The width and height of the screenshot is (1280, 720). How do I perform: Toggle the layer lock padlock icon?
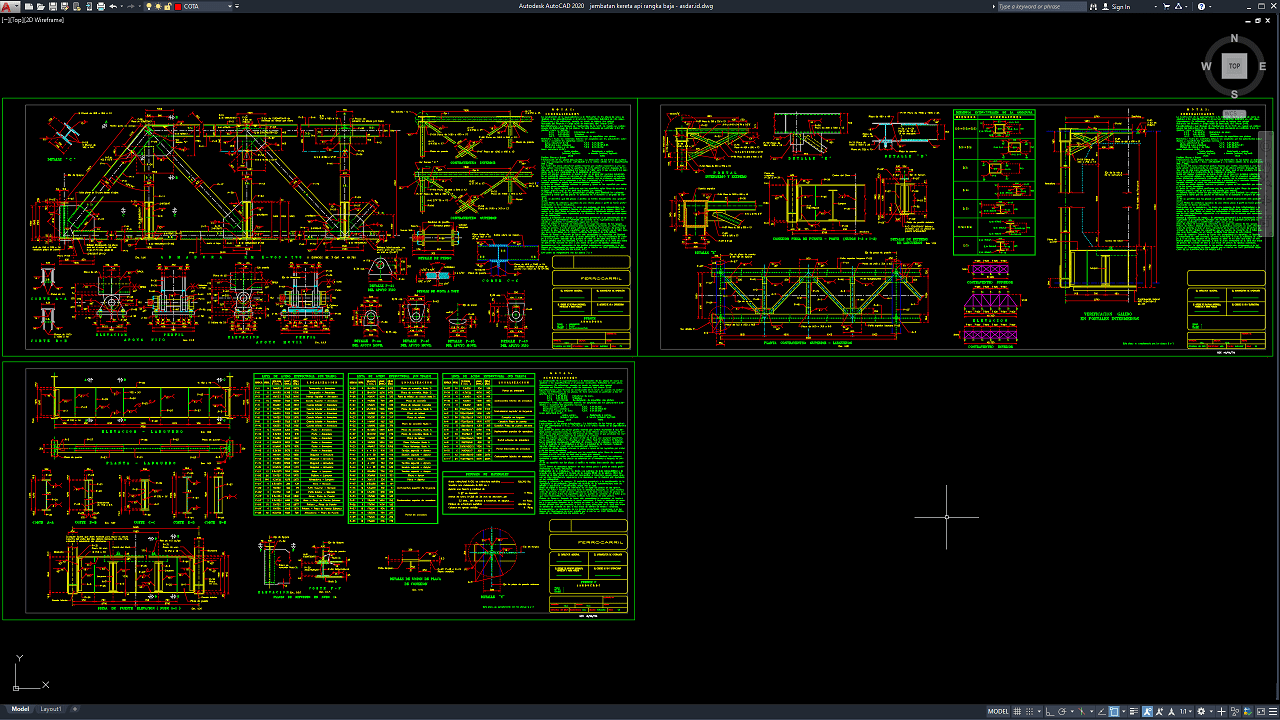(x=167, y=6)
